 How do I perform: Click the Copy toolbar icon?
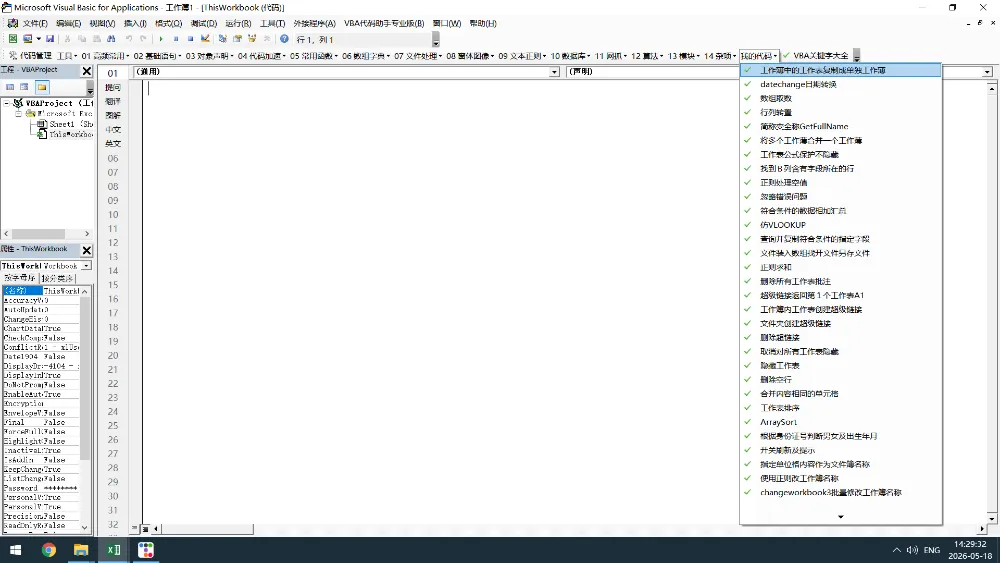tap(82, 39)
